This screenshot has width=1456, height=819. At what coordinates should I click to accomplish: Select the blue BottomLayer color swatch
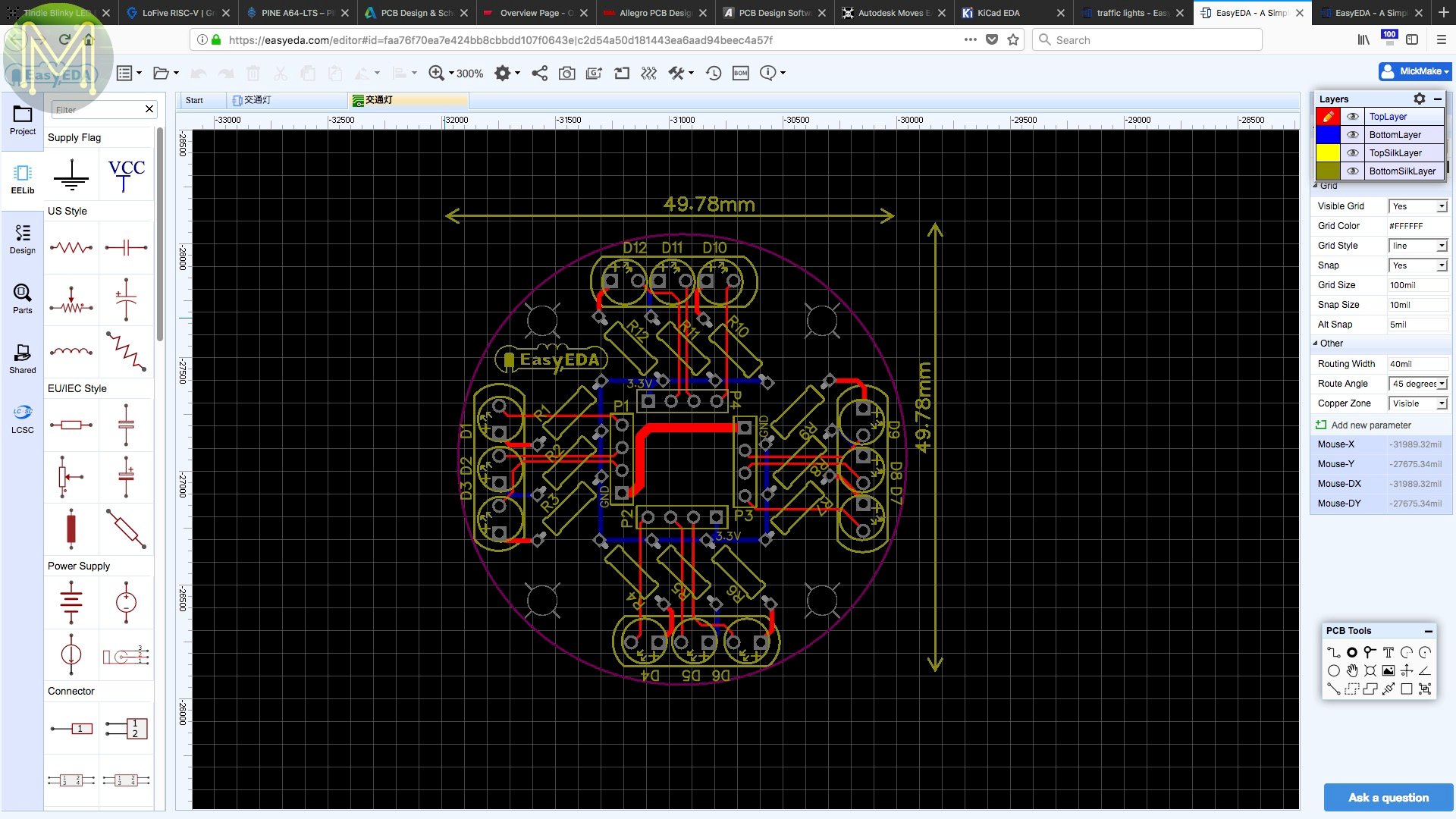[x=1328, y=135]
